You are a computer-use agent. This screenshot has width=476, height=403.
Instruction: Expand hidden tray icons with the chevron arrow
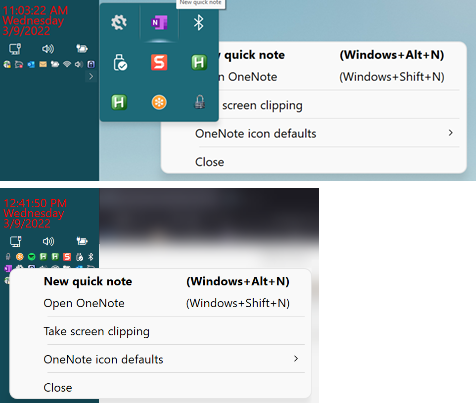91,76
